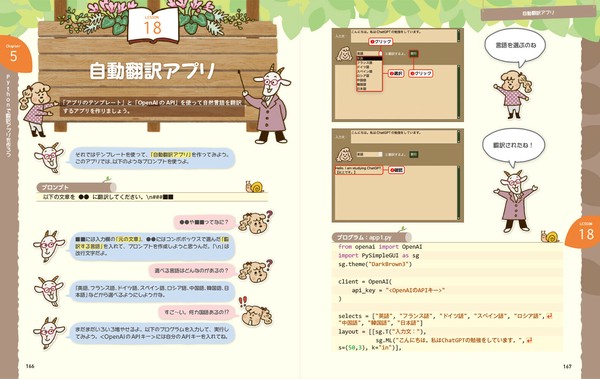
Task: Click the 実行 button marked ❸クリック
Action: pos(414,54)
